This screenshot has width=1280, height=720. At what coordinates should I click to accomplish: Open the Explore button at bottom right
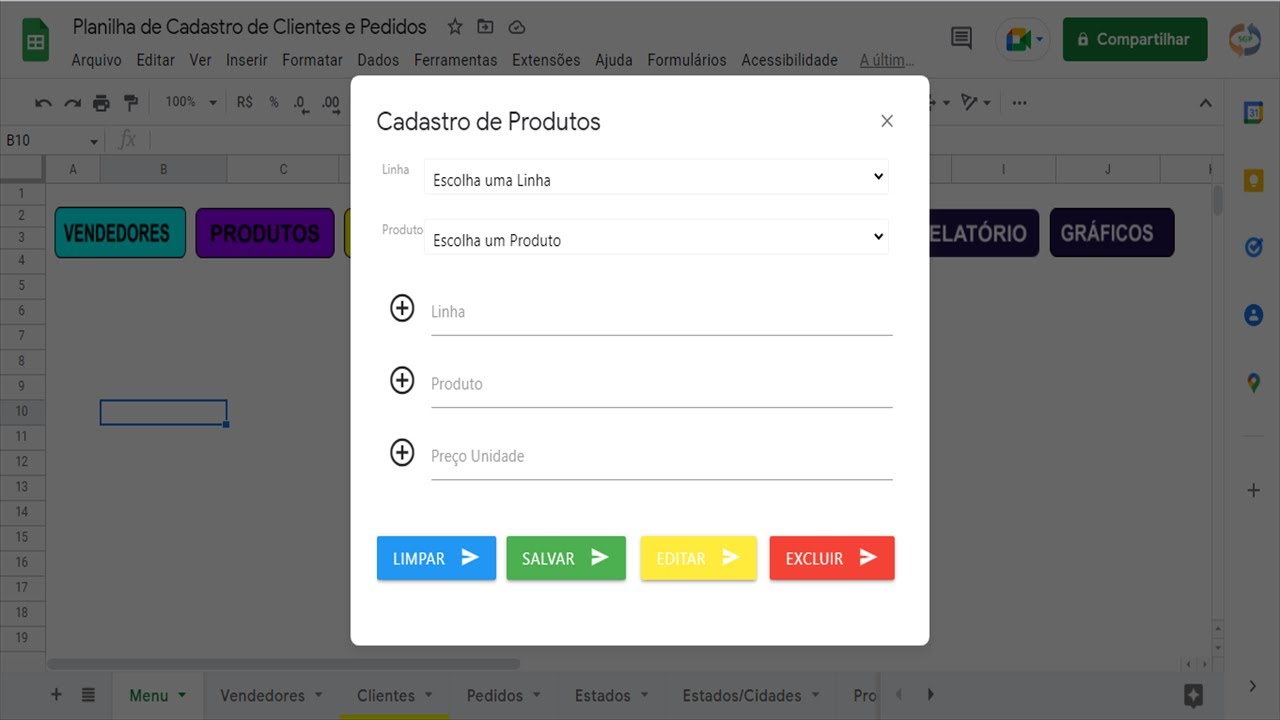click(x=1193, y=695)
